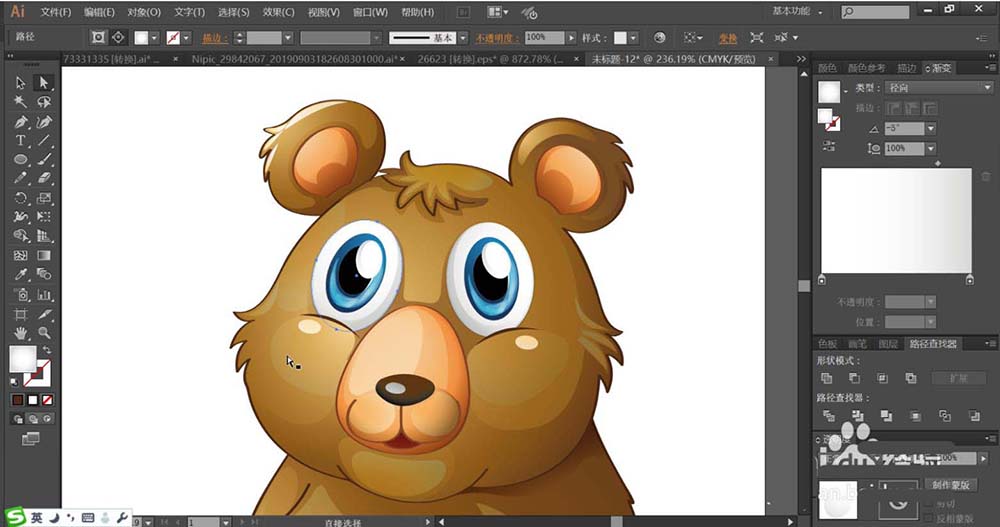Open the 对象(O) menu

point(144,12)
